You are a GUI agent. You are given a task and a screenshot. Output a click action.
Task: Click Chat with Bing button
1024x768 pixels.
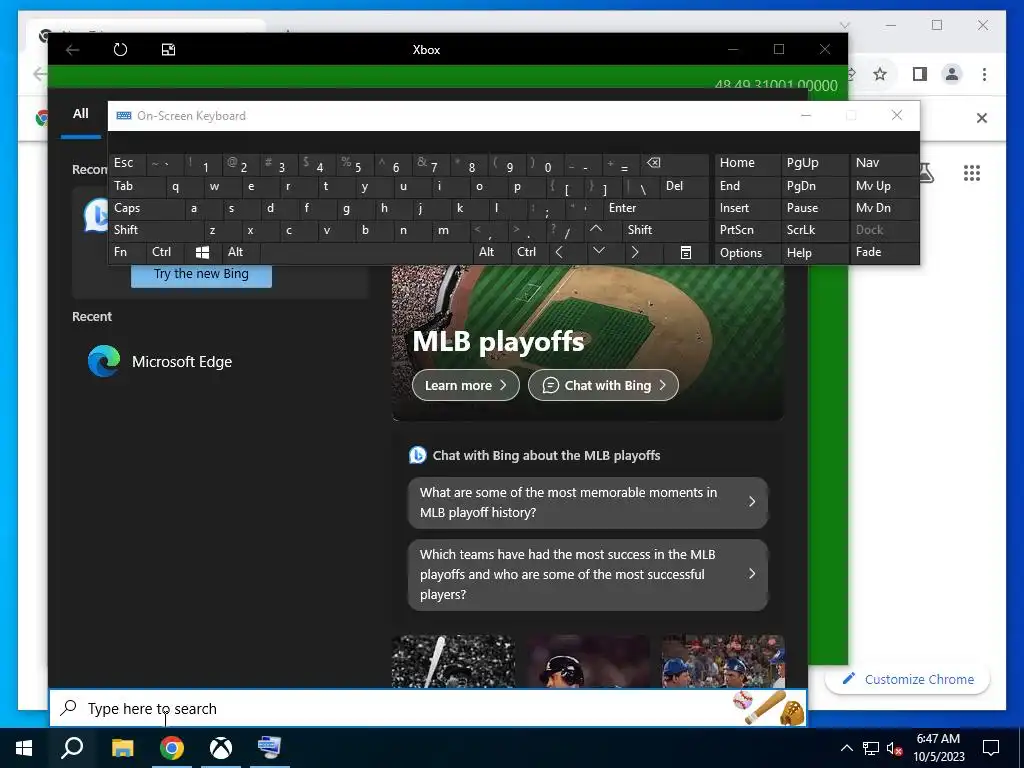(x=603, y=385)
